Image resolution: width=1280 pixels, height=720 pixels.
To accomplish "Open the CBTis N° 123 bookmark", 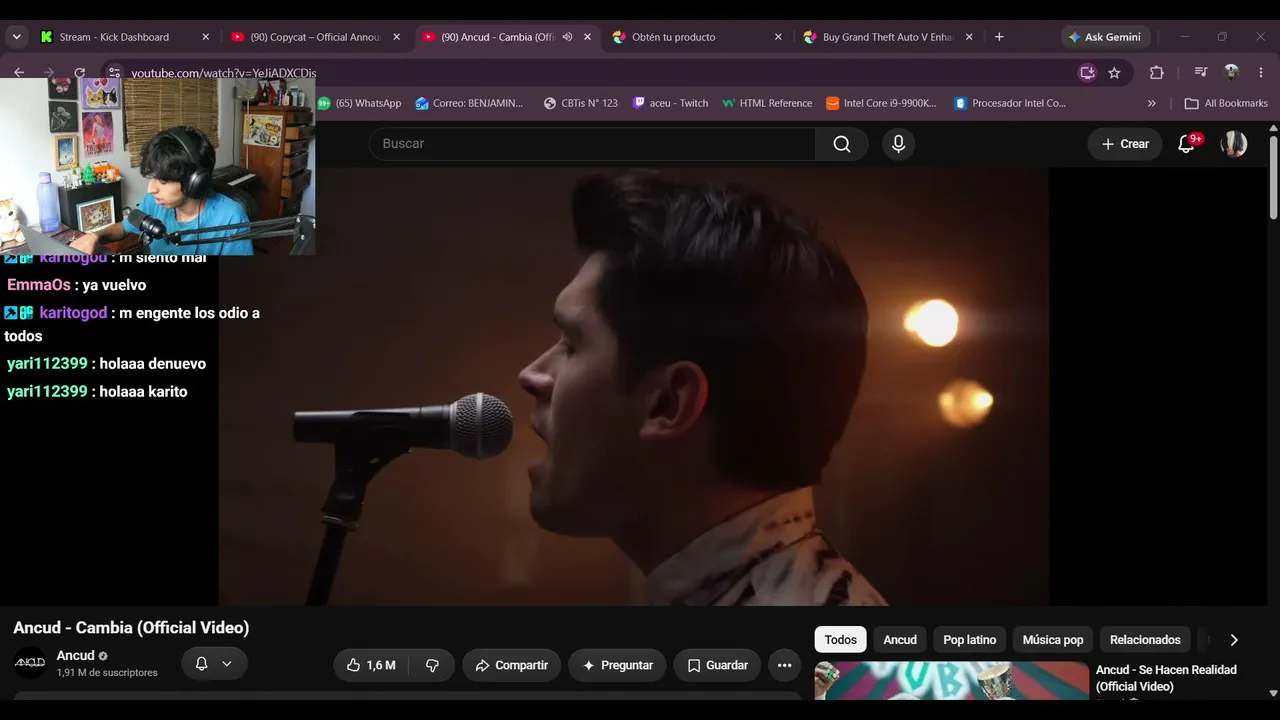I will [x=580, y=103].
